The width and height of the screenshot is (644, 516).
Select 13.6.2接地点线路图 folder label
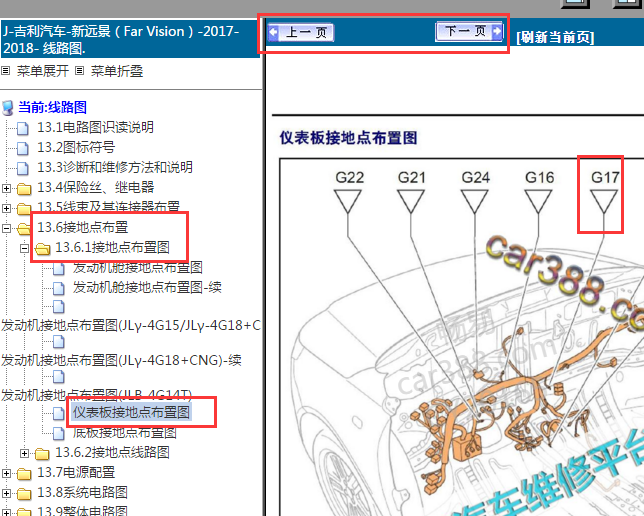pyautogui.click(x=112, y=452)
